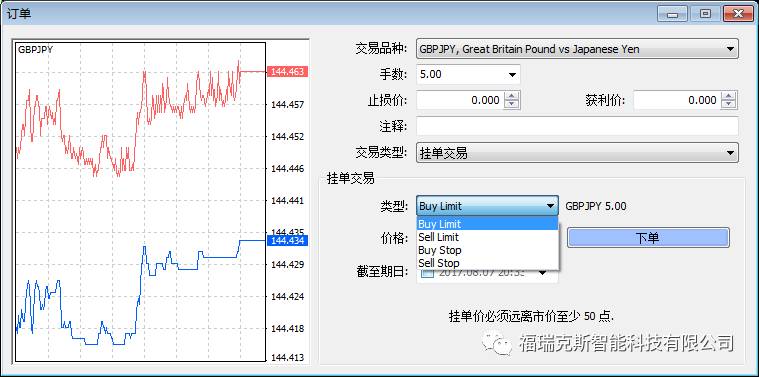This screenshot has width=759, height=377.
Task: Click the 下单 place order button
Action: tap(648, 238)
